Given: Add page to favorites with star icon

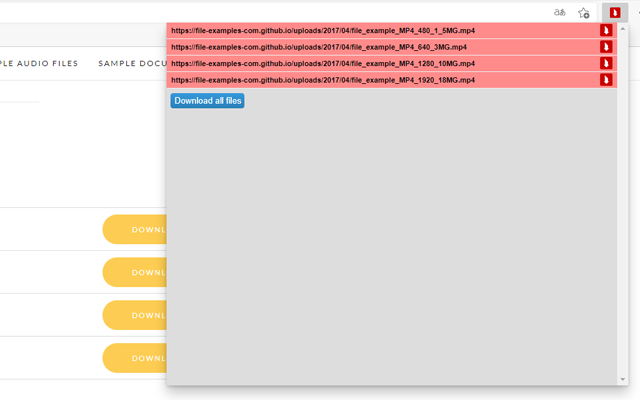Looking at the screenshot, I should [x=584, y=13].
